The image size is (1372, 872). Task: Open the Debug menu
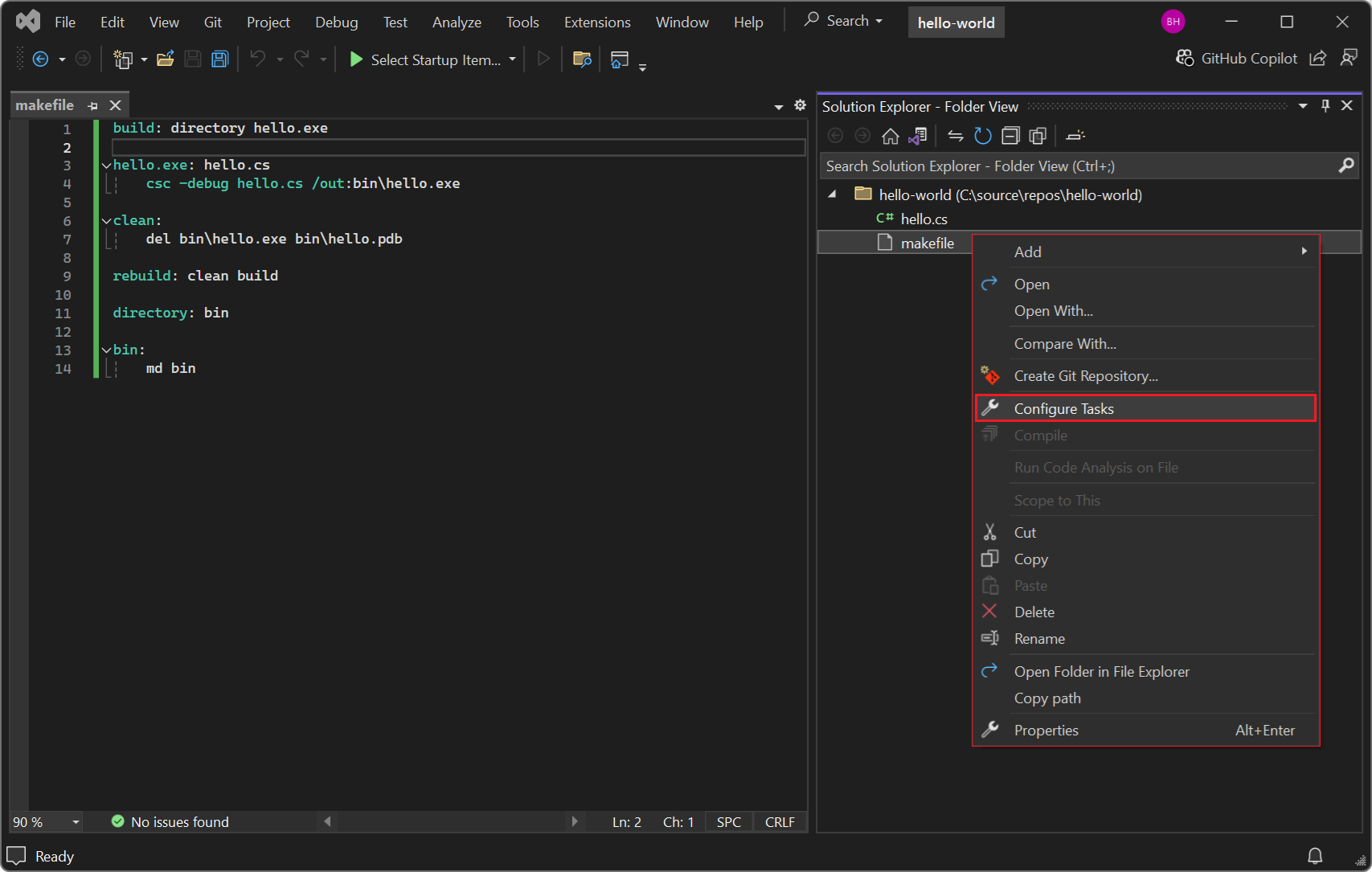[x=336, y=22]
